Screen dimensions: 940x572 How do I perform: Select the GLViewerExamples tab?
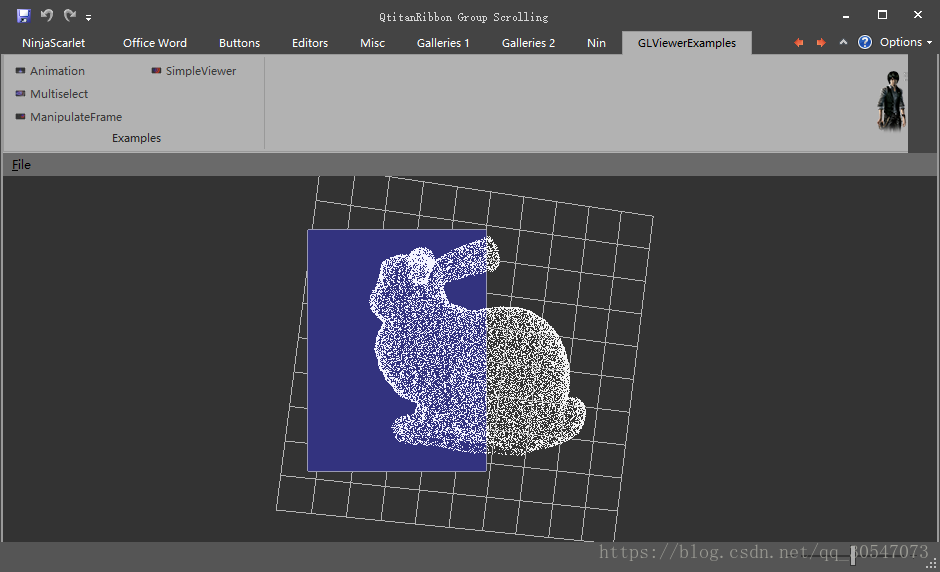tap(686, 43)
